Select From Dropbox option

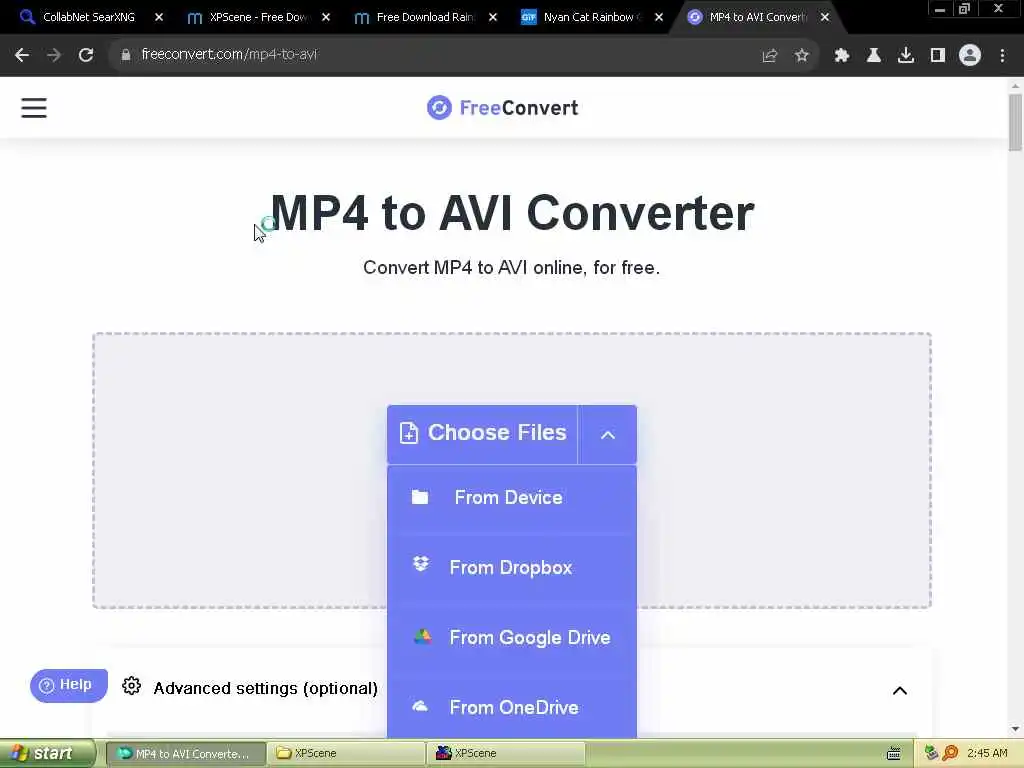(512, 568)
